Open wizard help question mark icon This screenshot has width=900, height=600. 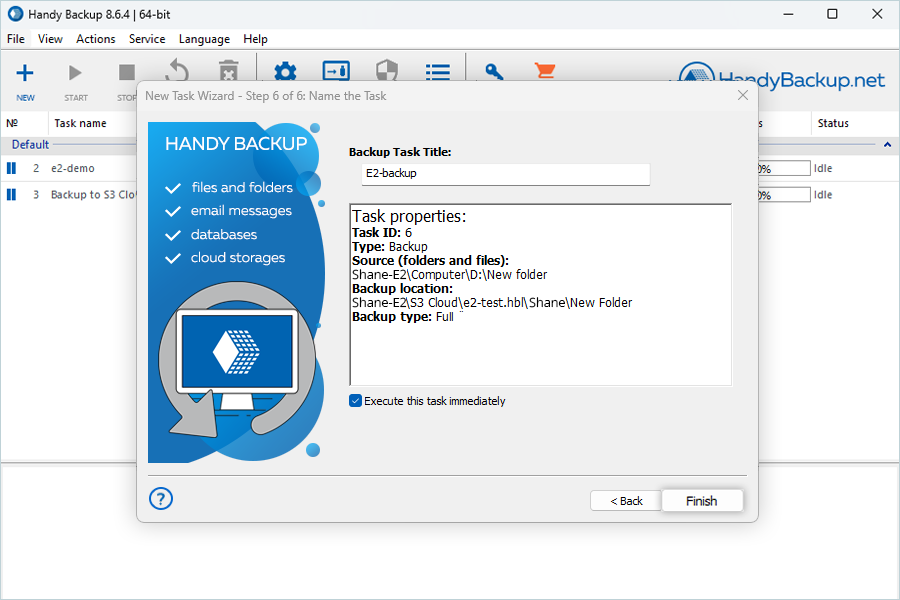coord(161,498)
